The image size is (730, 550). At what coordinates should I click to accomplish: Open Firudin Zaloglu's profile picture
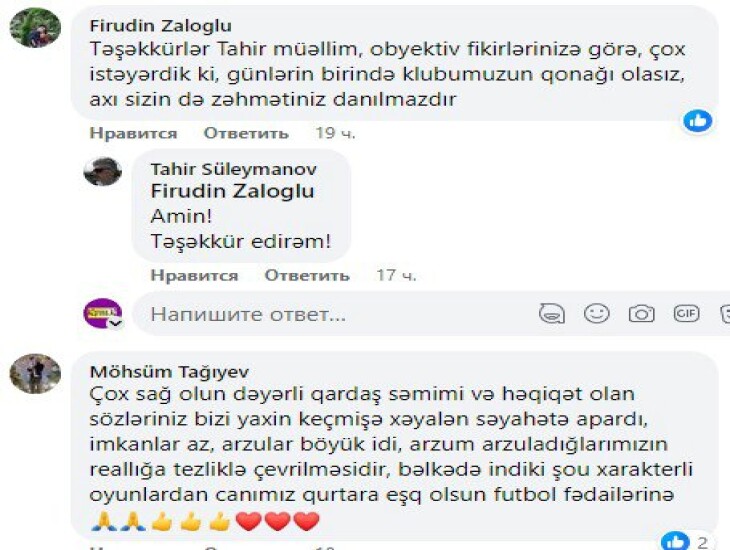pos(35,27)
